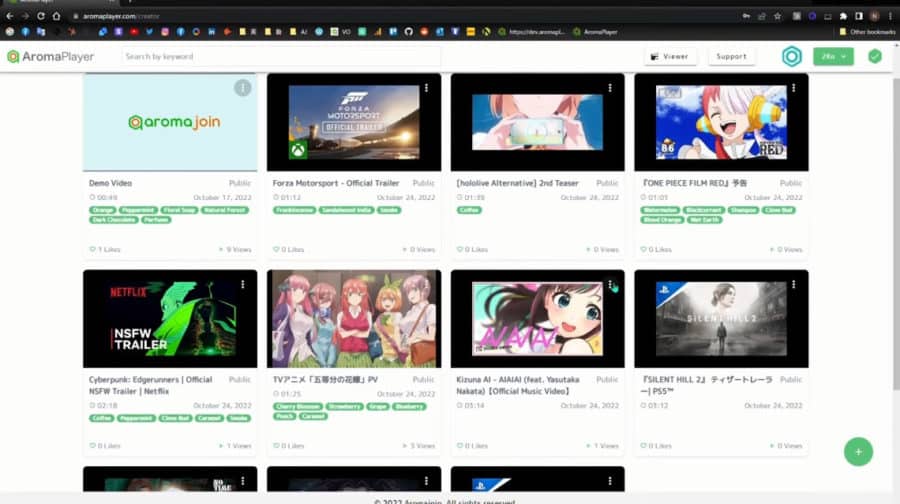
Task: Like the hololive Alternative teaser heart icon
Action: (x=460, y=249)
